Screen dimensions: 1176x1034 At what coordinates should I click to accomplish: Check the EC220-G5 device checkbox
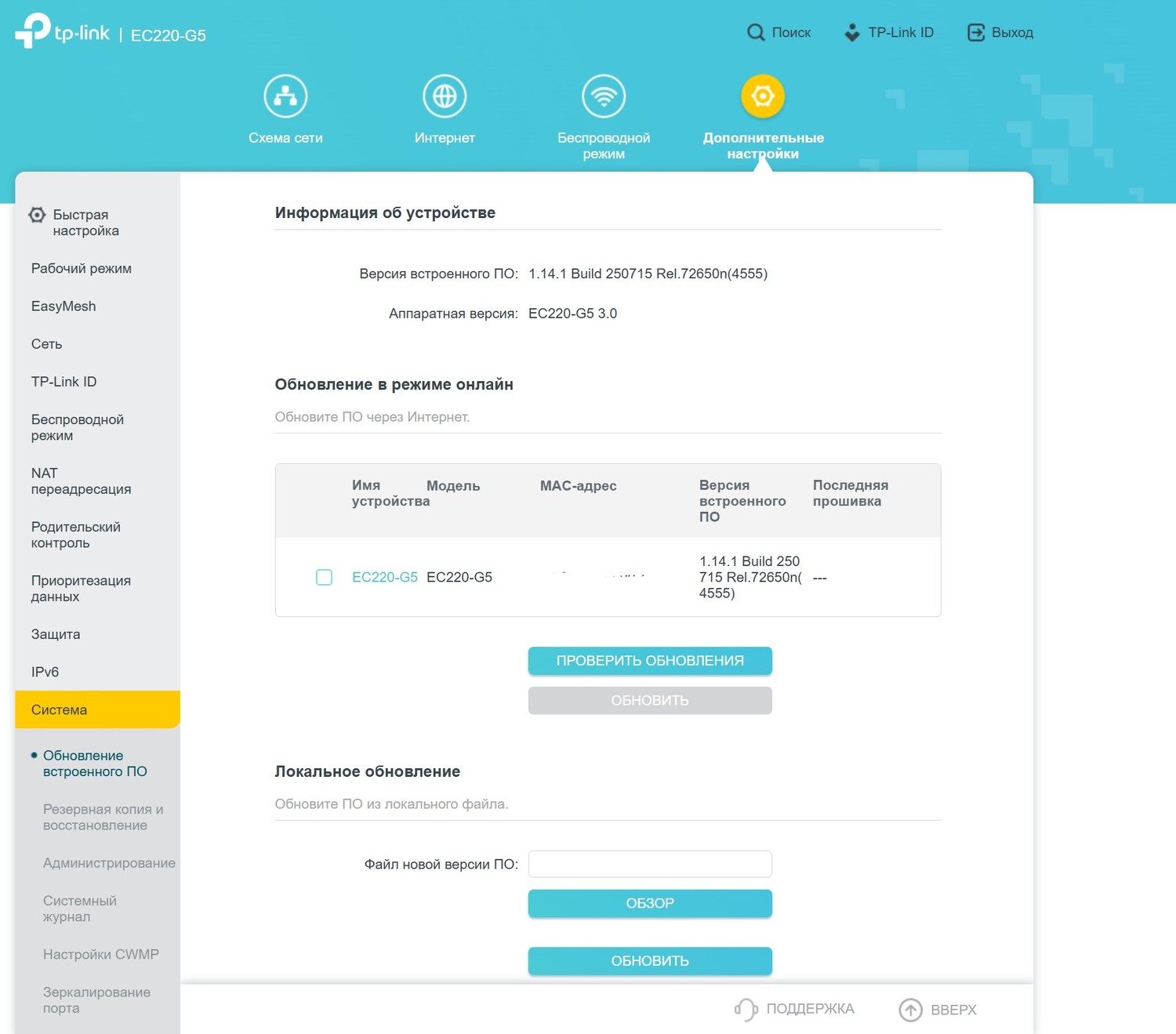(x=324, y=578)
